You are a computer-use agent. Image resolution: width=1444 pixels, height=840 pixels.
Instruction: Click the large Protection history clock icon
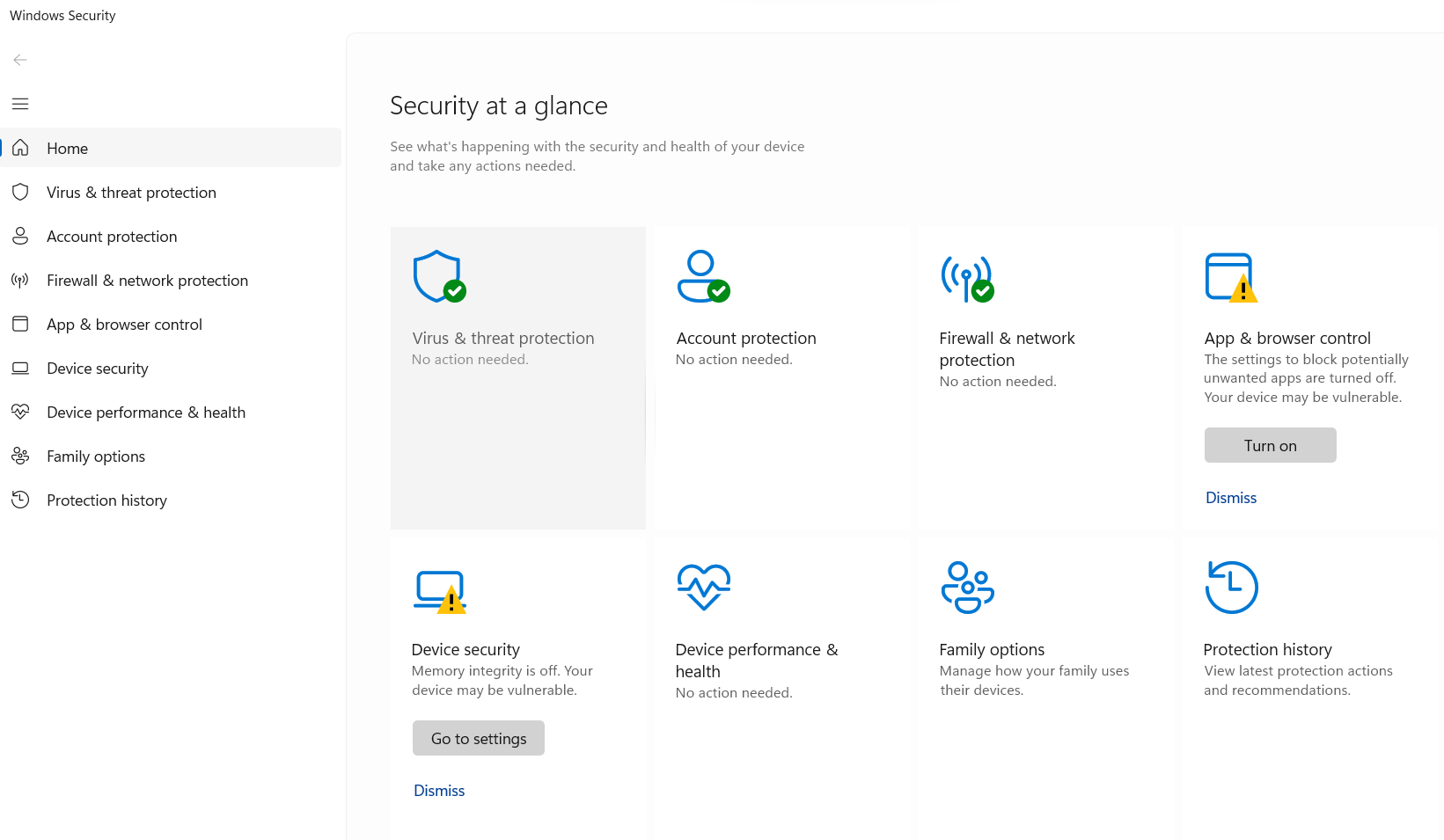pos(1231,588)
